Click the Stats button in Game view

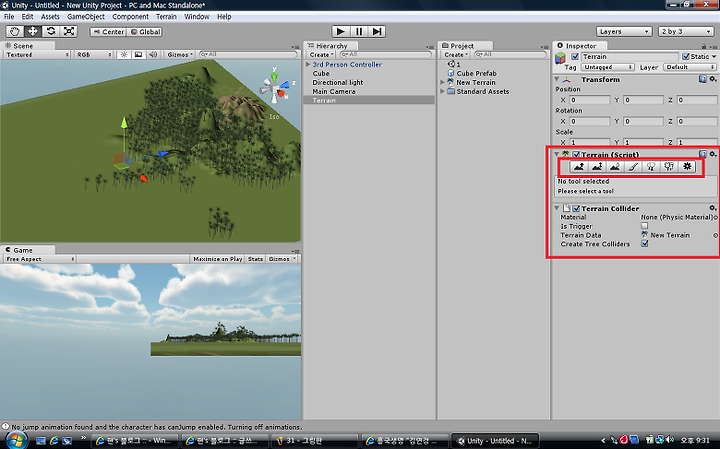point(255,259)
